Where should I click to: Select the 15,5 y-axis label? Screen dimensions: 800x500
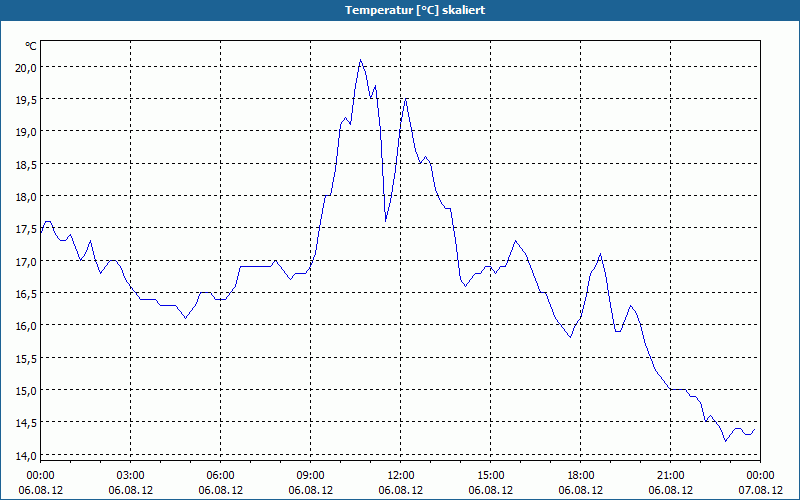[26, 358]
